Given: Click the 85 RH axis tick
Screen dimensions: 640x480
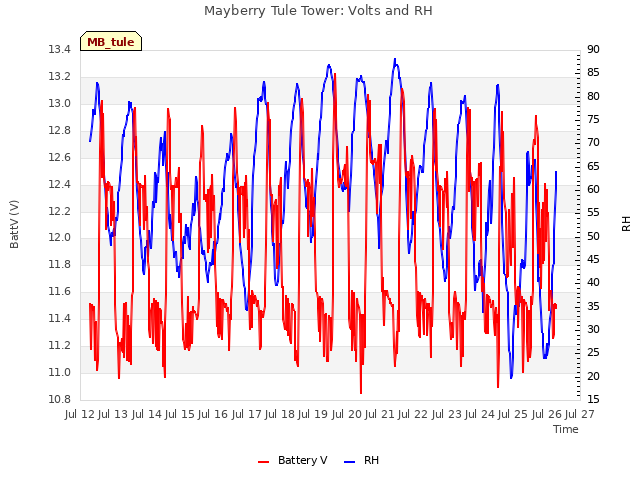Looking at the screenshot, I should [x=593, y=73].
